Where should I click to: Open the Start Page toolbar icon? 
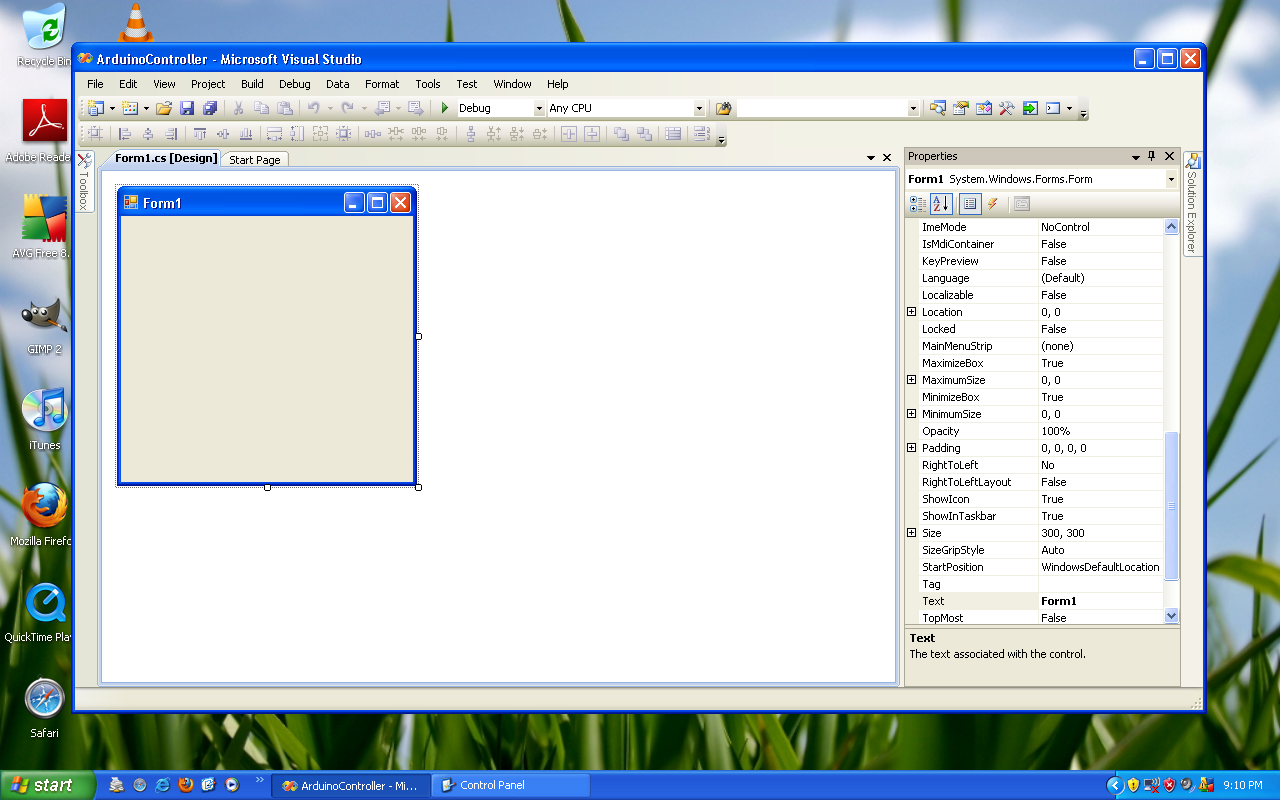click(x=1030, y=108)
